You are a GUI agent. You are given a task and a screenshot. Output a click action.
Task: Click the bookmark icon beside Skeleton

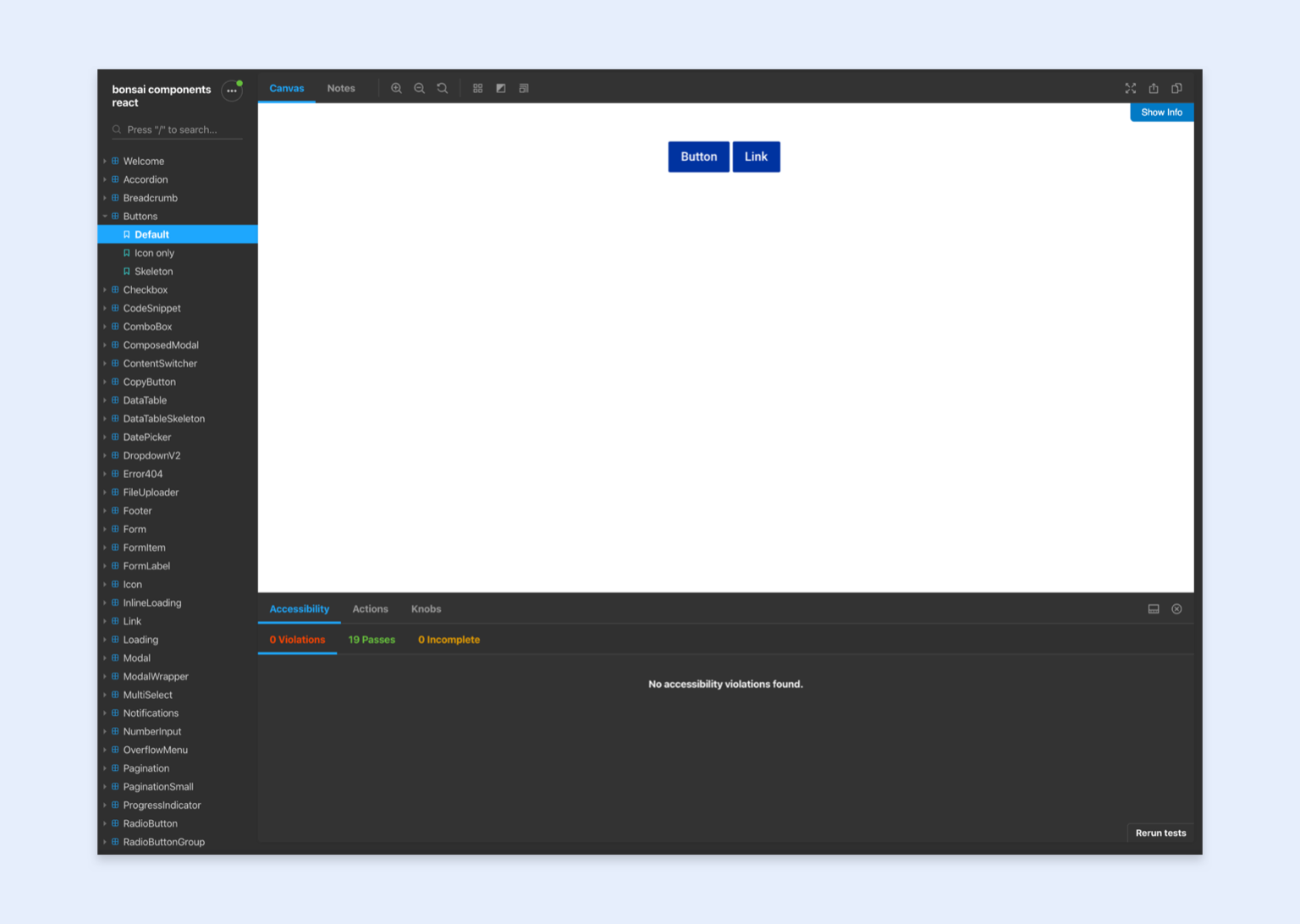pyautogui.click(x=127, y=272)
